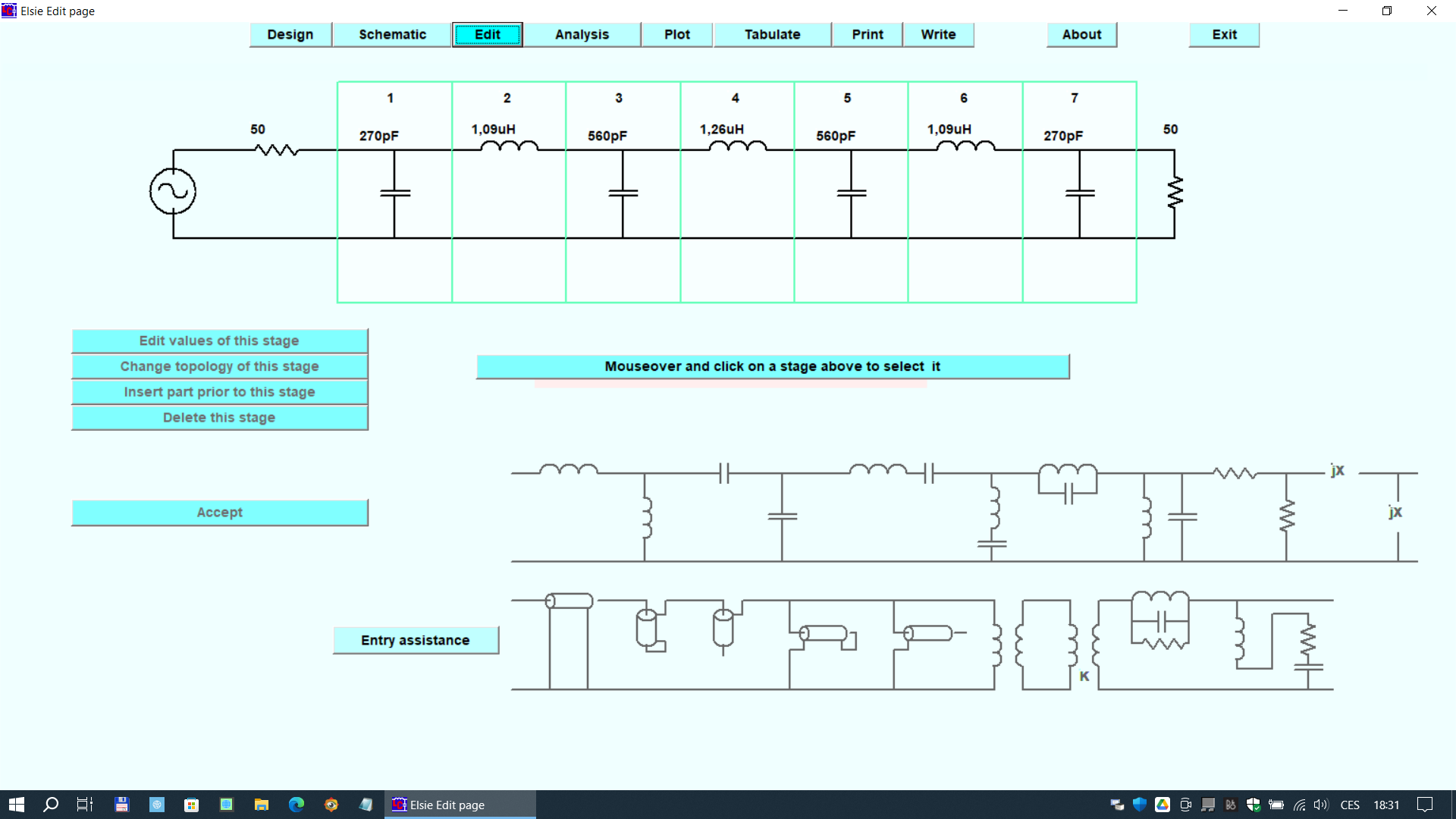This screenshot has height=819, width=1456.
Task: Pick the shunt capacitor topology symbol
Action: pyautogui.click(x=782, y=516)
